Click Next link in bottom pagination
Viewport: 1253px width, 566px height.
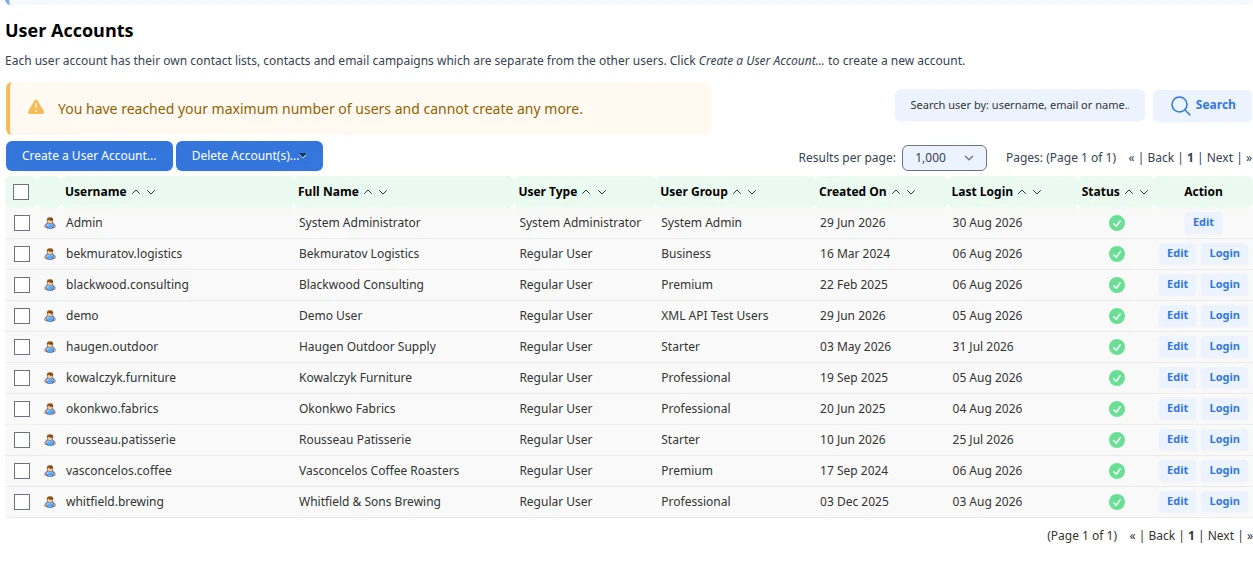(1221, 536)
